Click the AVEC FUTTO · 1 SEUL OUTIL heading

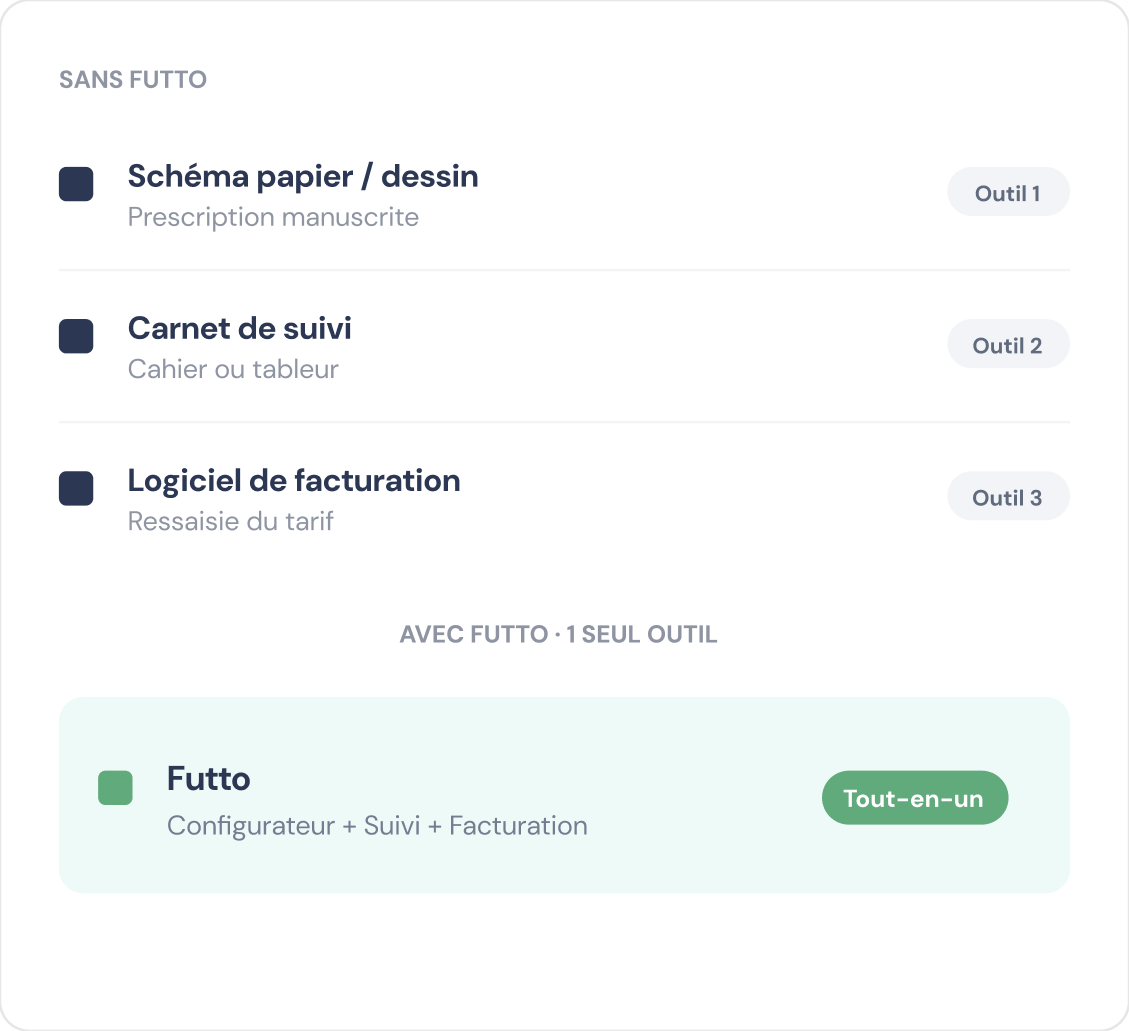click(x=559, y=634)
